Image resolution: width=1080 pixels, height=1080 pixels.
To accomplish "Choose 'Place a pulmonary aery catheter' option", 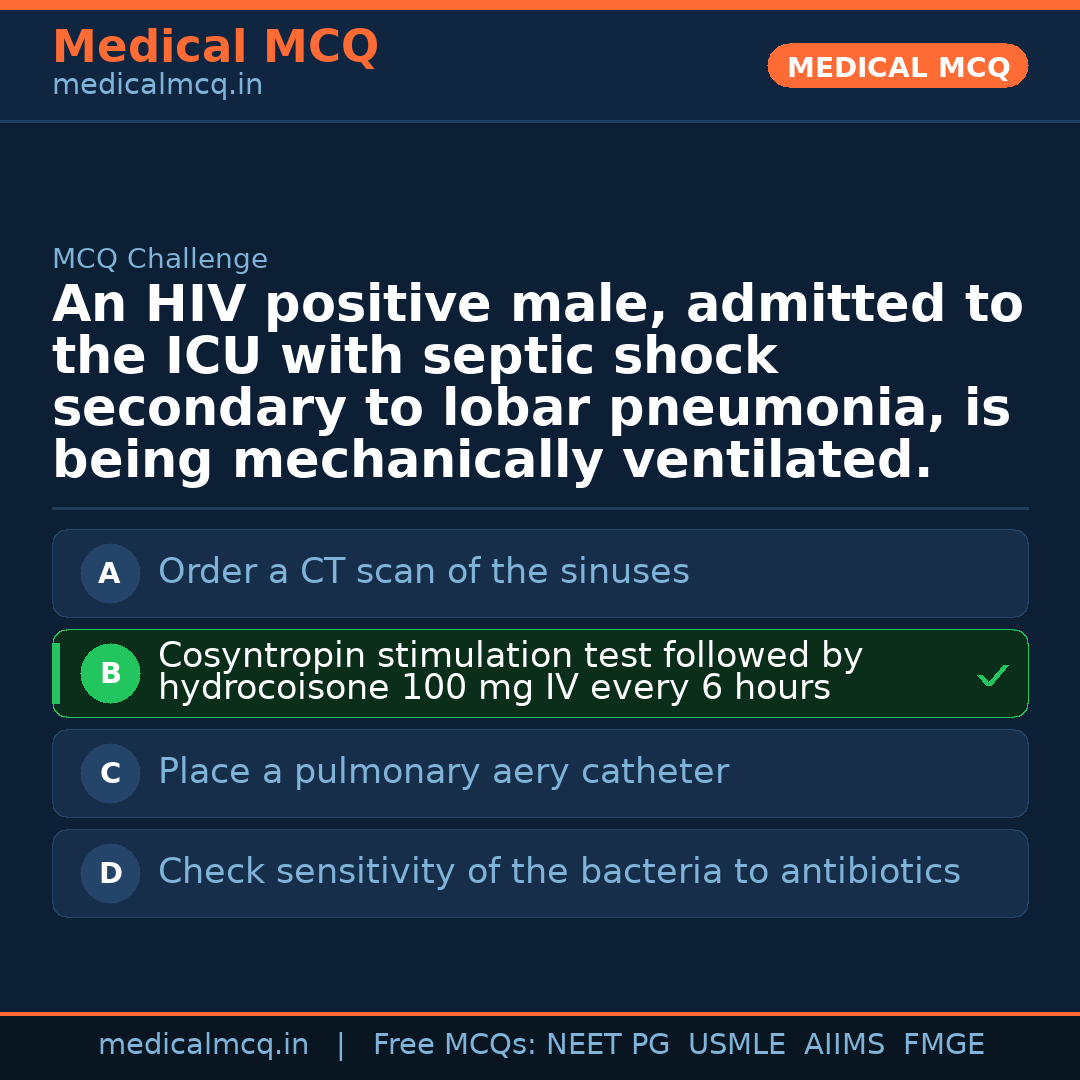I will 443,772.
